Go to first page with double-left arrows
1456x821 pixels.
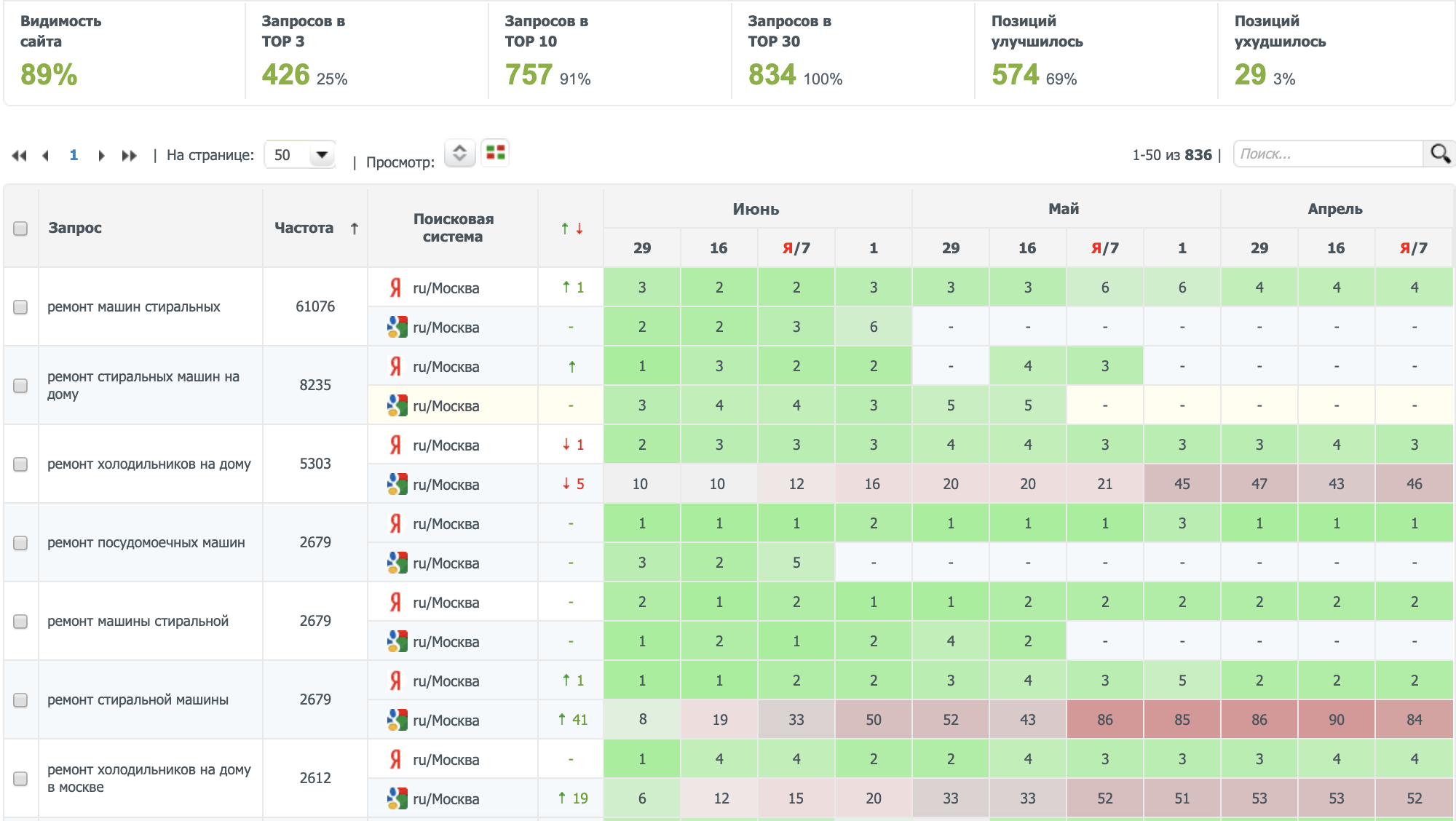click(x=20, y=155)
